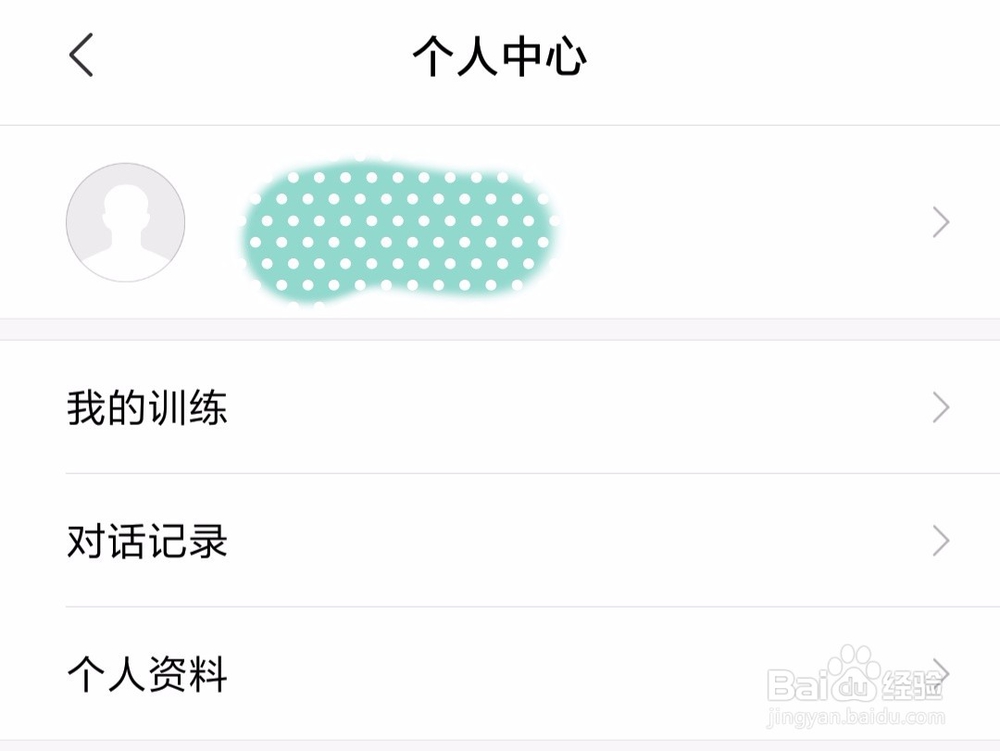Image resolution: width=1000 pixels, height=751 pixels.
Task: Tap the back chevron in the top bar
Action: 81,55
